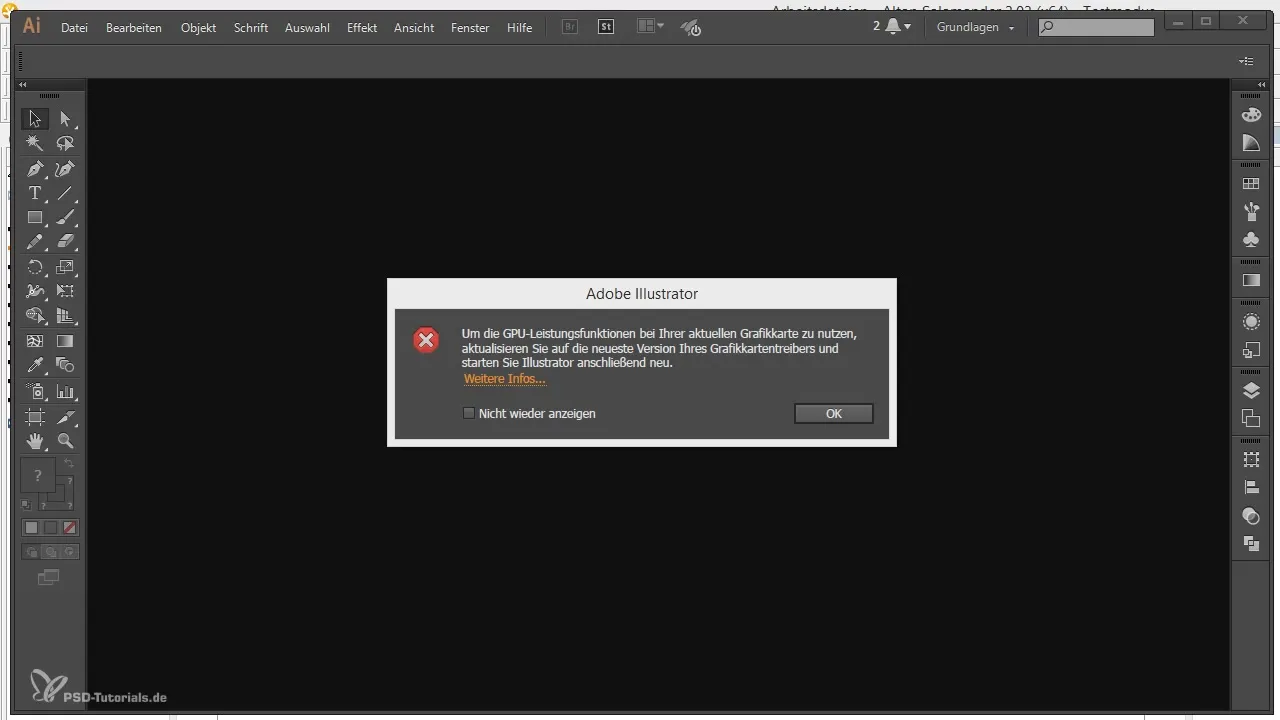Viewport: 1280px width, 720px height.
Task: Select the Zoom magnifier tool
Action: 66,440
